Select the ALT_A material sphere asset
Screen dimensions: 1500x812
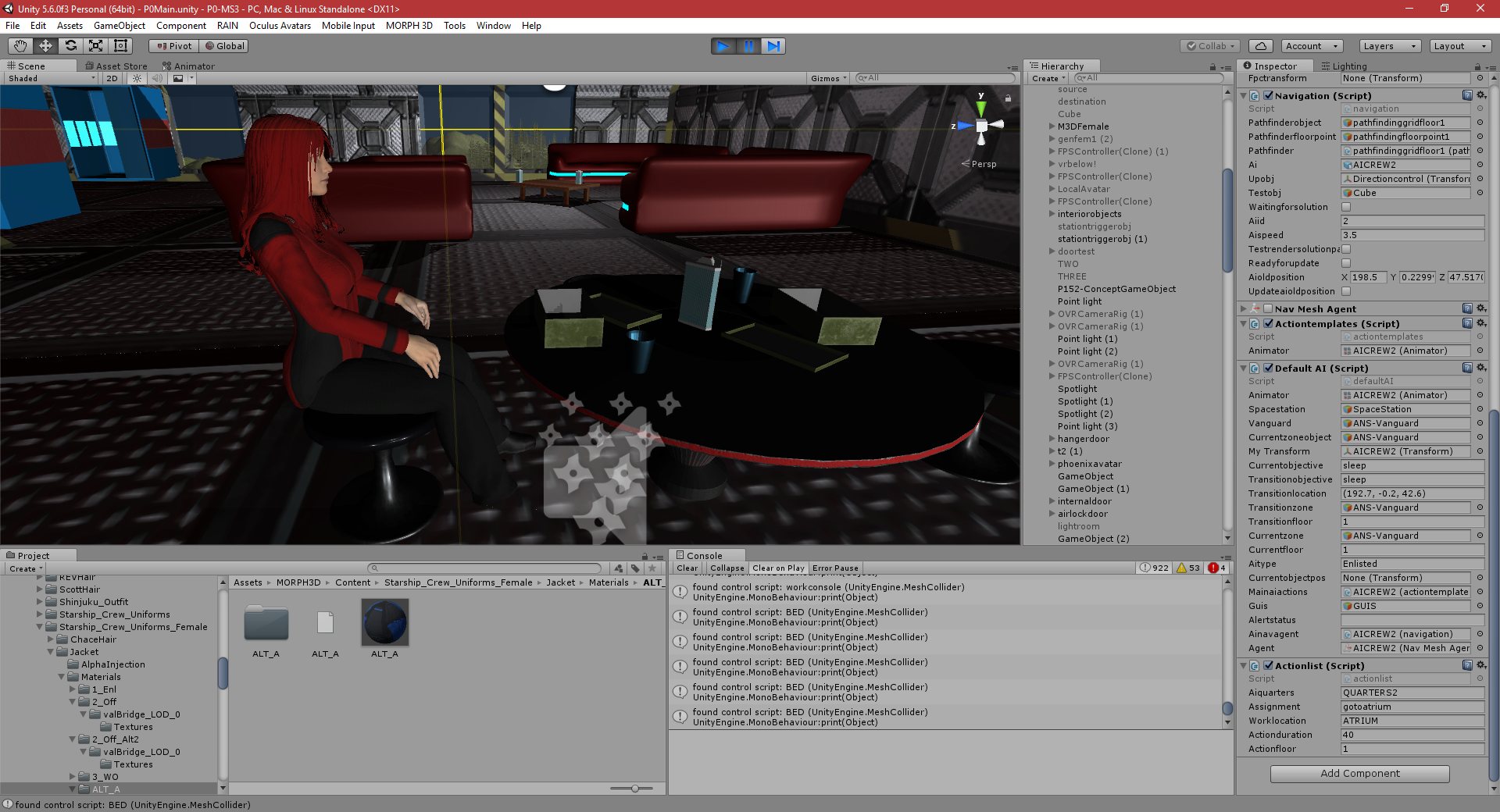pos(384,623)
